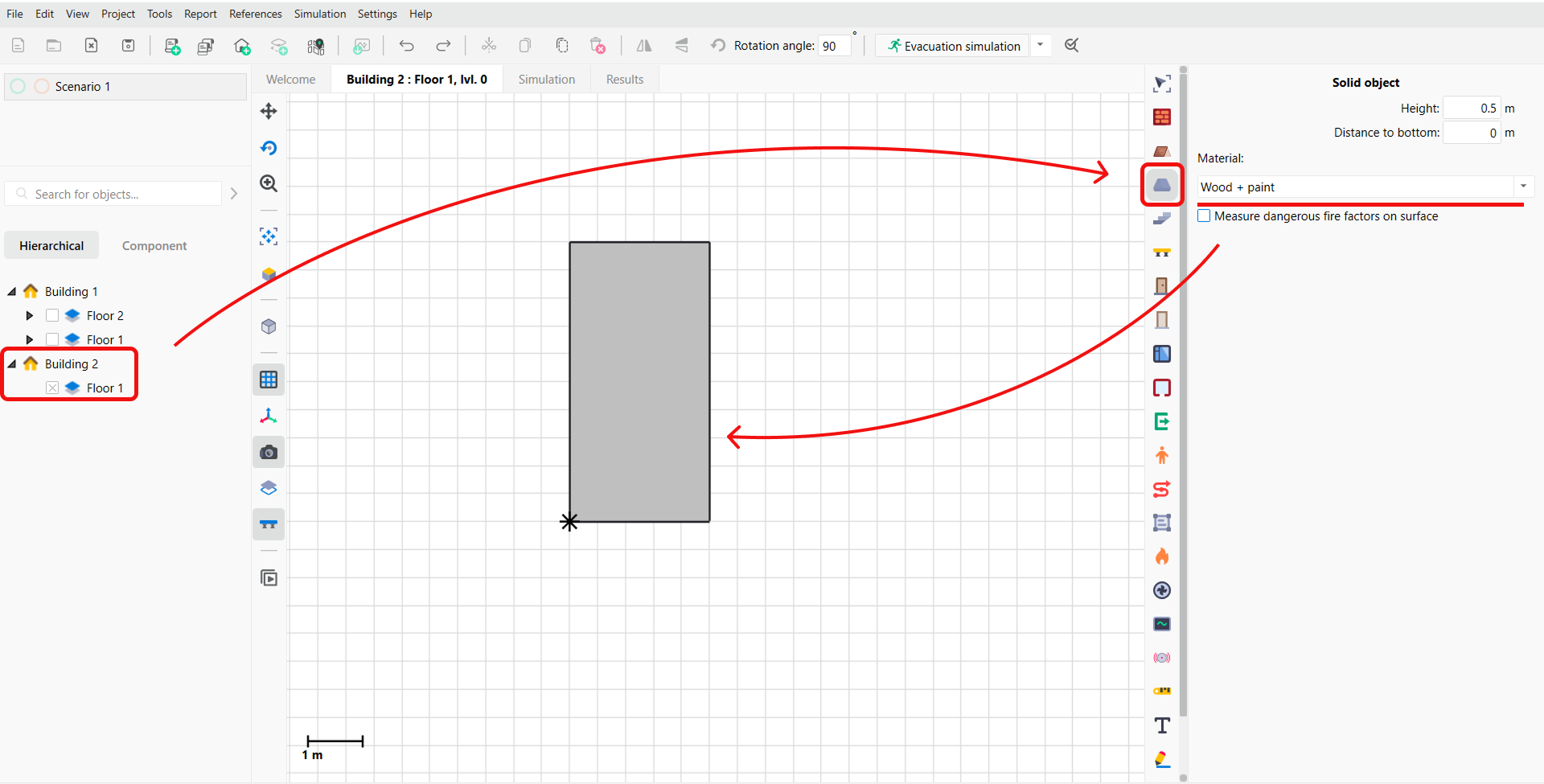Click the undo arrow in toolbar

406,46
